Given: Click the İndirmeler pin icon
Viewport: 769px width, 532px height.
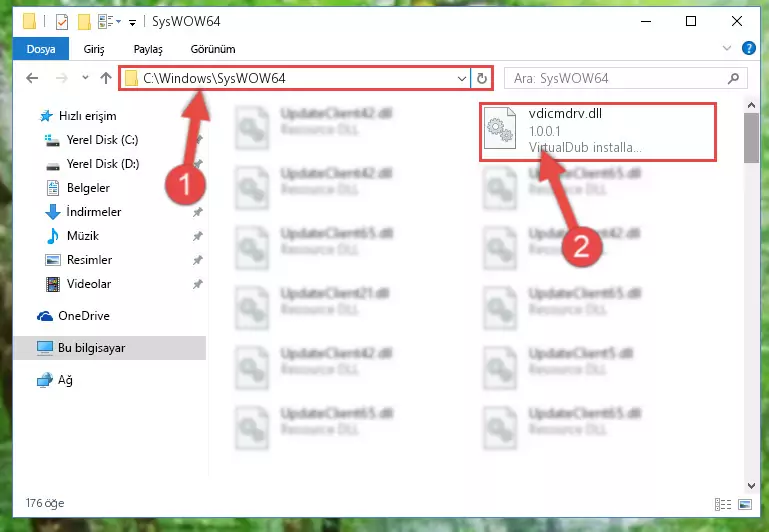Looking at the screenshot, I should coord(197,212).
